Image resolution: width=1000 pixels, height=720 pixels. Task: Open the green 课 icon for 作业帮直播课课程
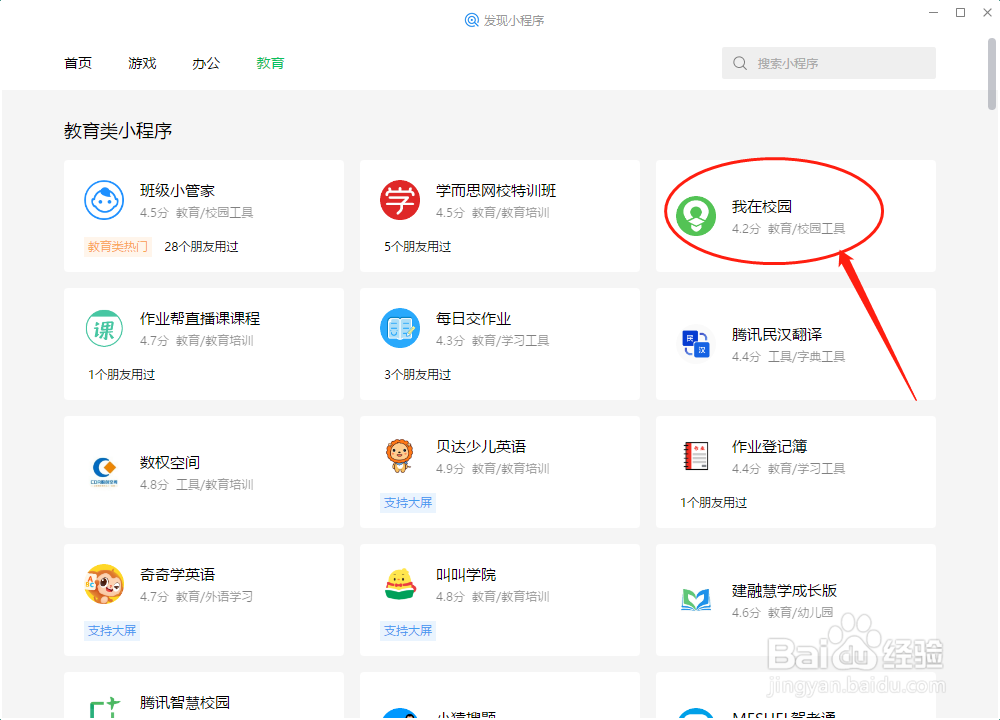click(x=104, y=328)
